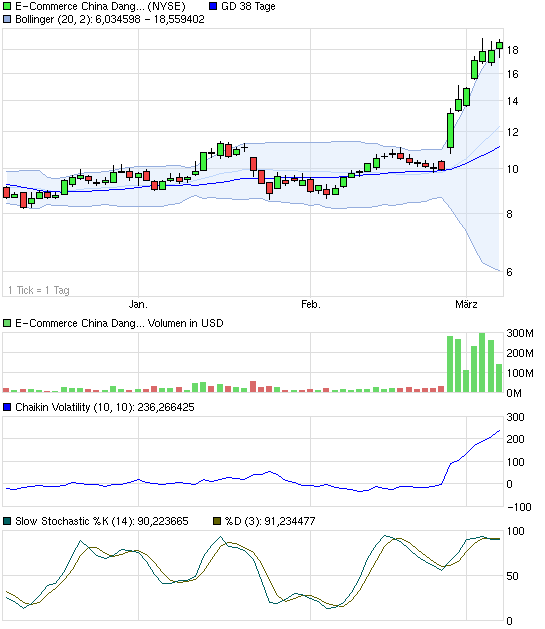This screenshot has height=629, width=545.
Task: Select the E-Commerce China Dang... (NYSE) title
Action: pyautogui.click(x=100, y=6)
